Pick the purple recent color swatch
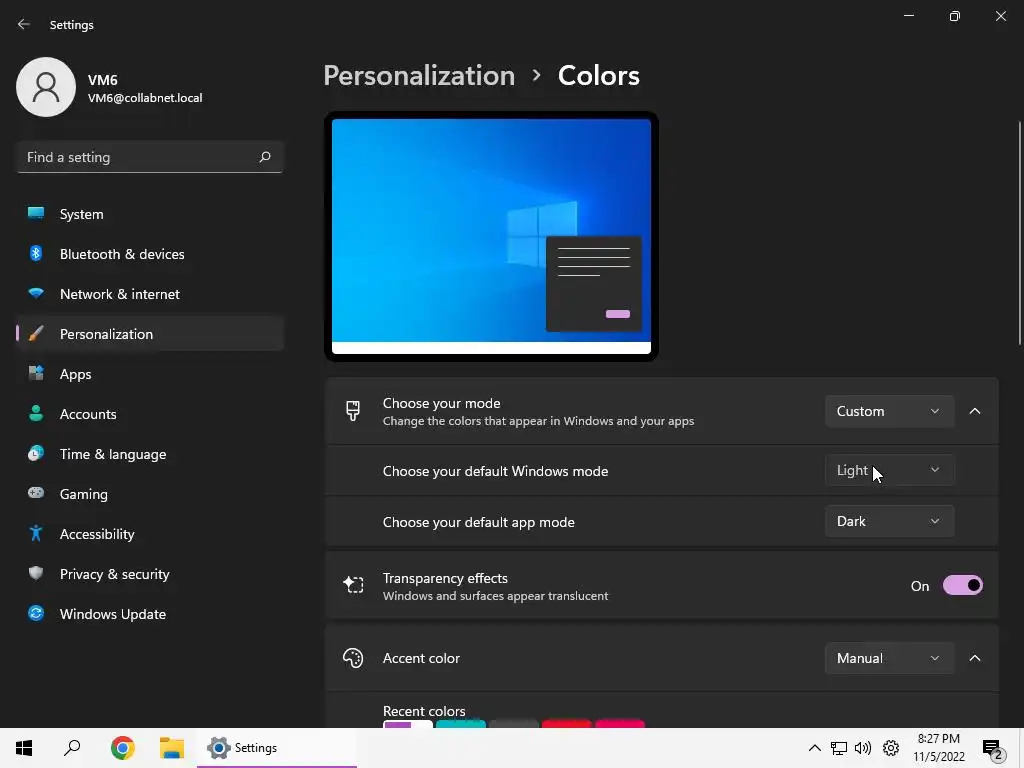The height and width of the screenshot is (768, 1024). [x=408, y=724]
